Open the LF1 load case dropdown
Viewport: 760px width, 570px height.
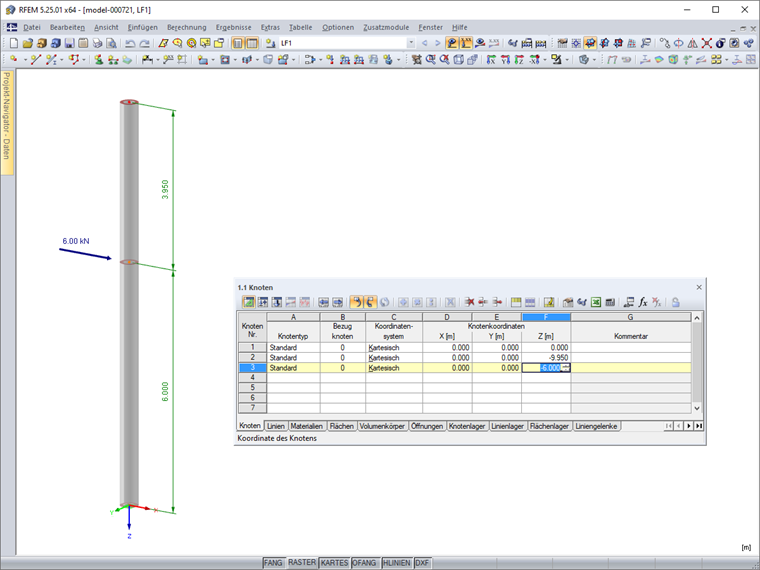tap(411, 43)
